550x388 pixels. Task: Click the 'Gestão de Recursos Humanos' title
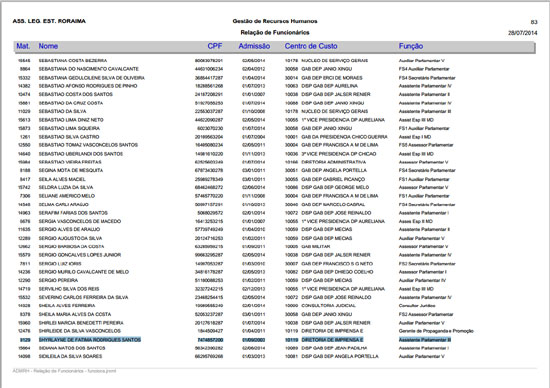click(275, 21)
